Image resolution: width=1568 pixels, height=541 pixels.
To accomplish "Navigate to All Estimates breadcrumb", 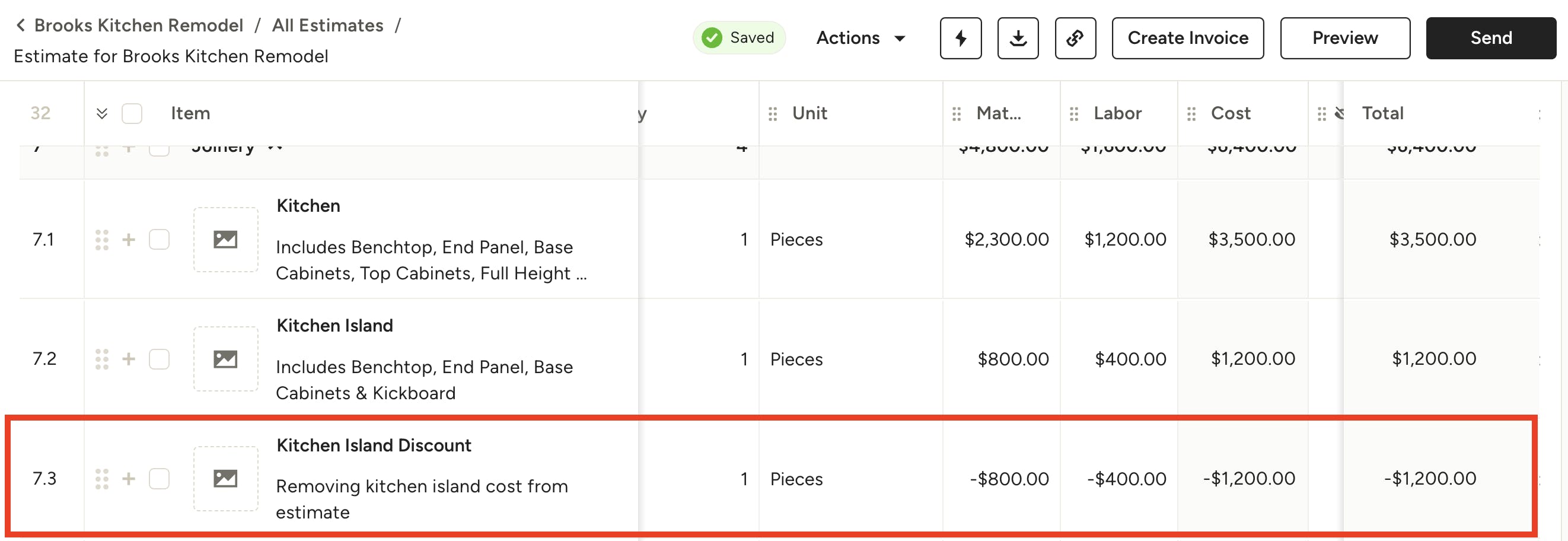I will click(x=327, y=24).
